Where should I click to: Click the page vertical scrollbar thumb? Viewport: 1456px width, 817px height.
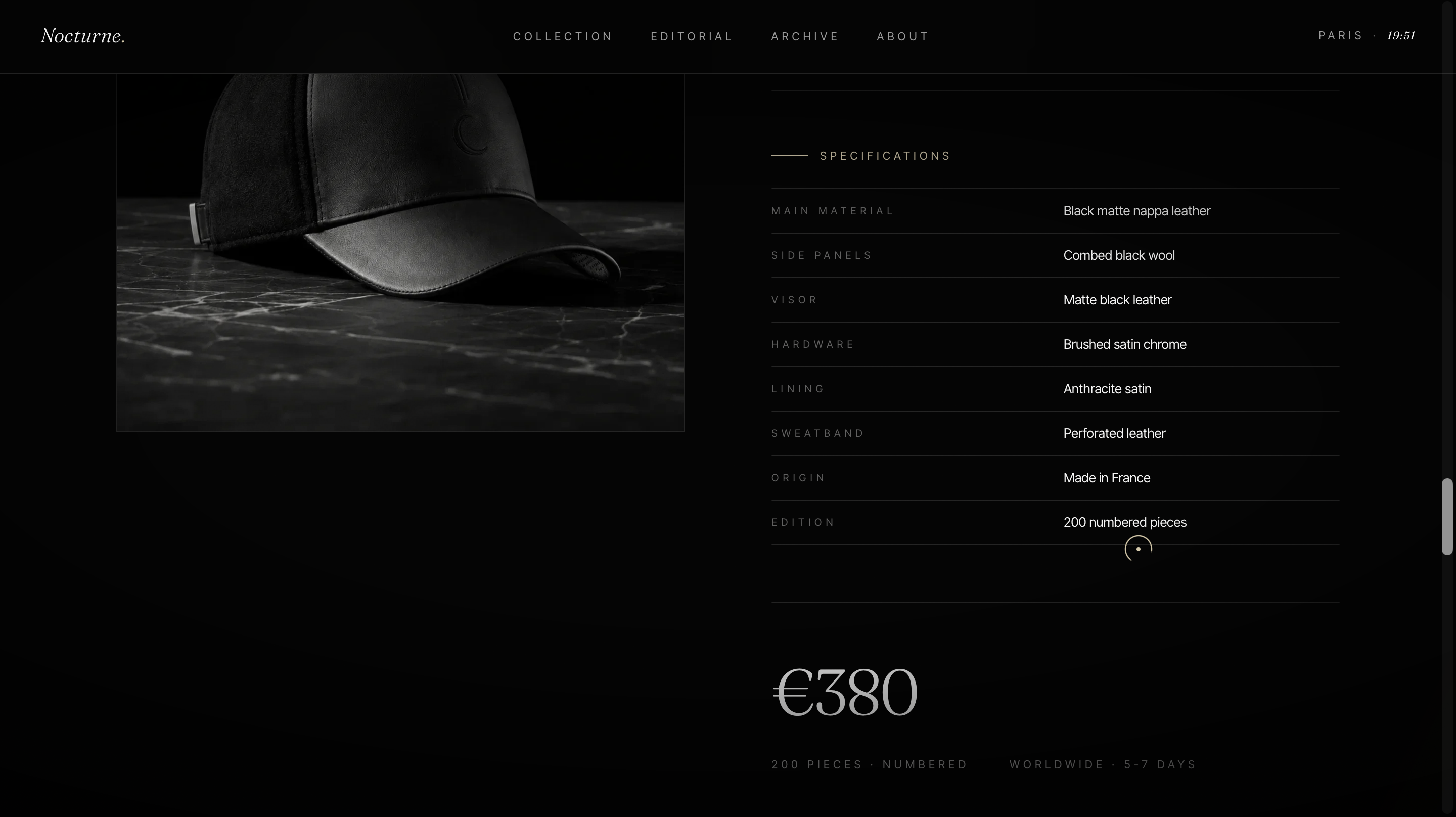[1447, 517]
